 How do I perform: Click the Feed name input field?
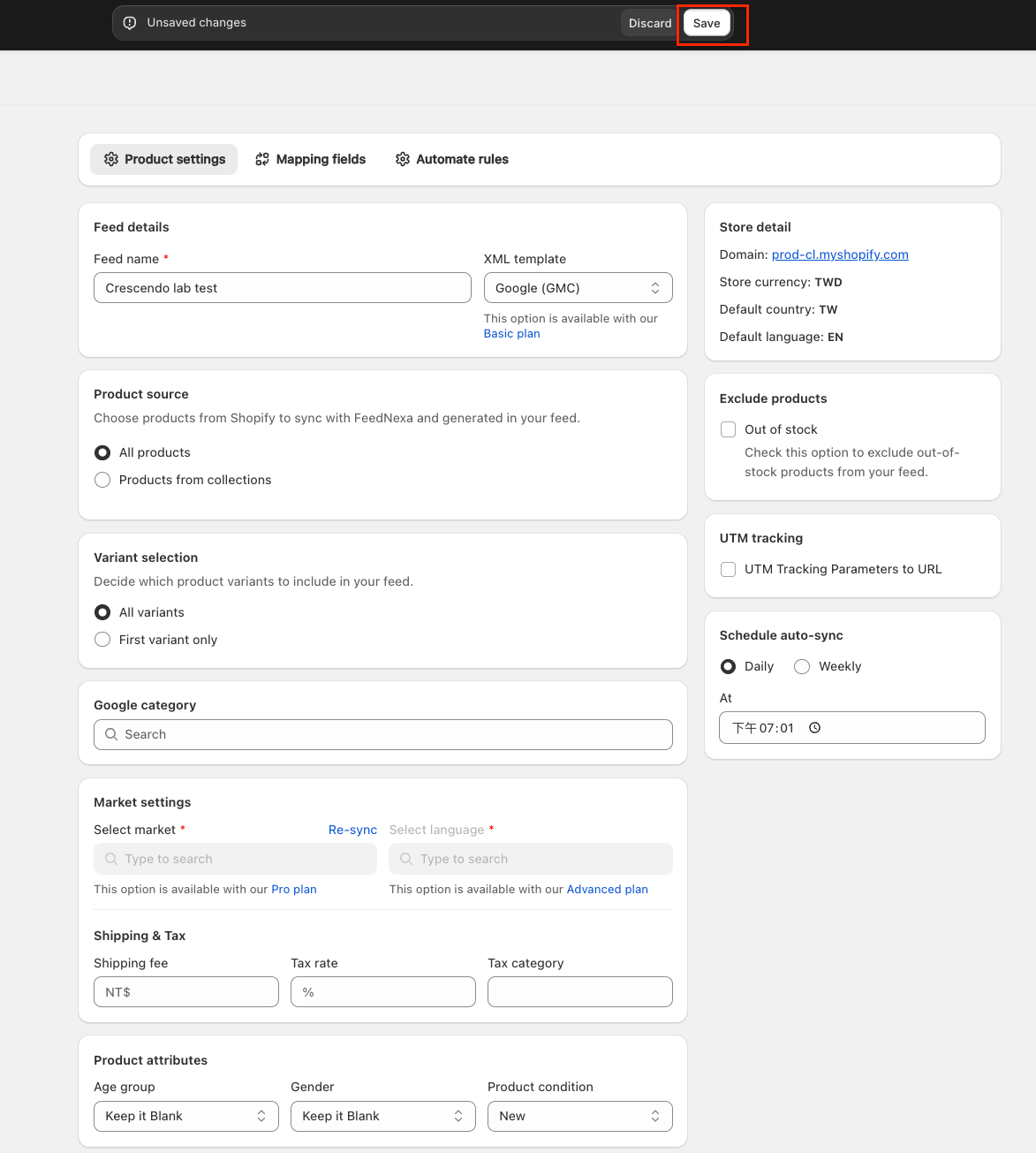tap(283, 288)
